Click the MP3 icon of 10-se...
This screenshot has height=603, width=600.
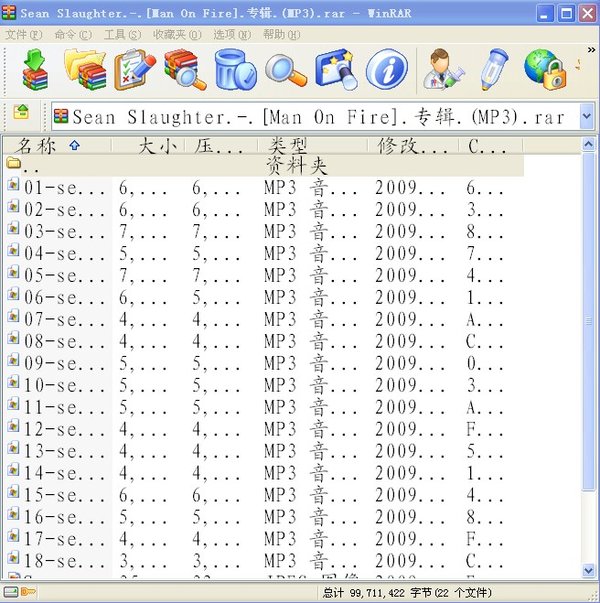click(13, 381)
